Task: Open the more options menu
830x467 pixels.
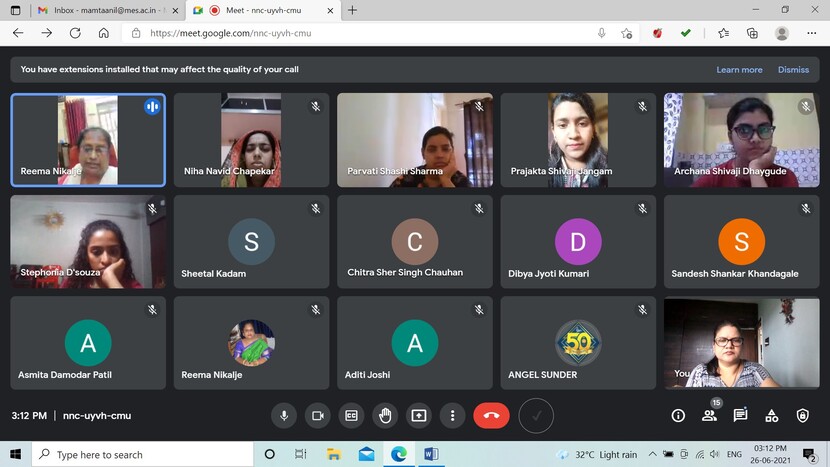Action: click(453, 415)
